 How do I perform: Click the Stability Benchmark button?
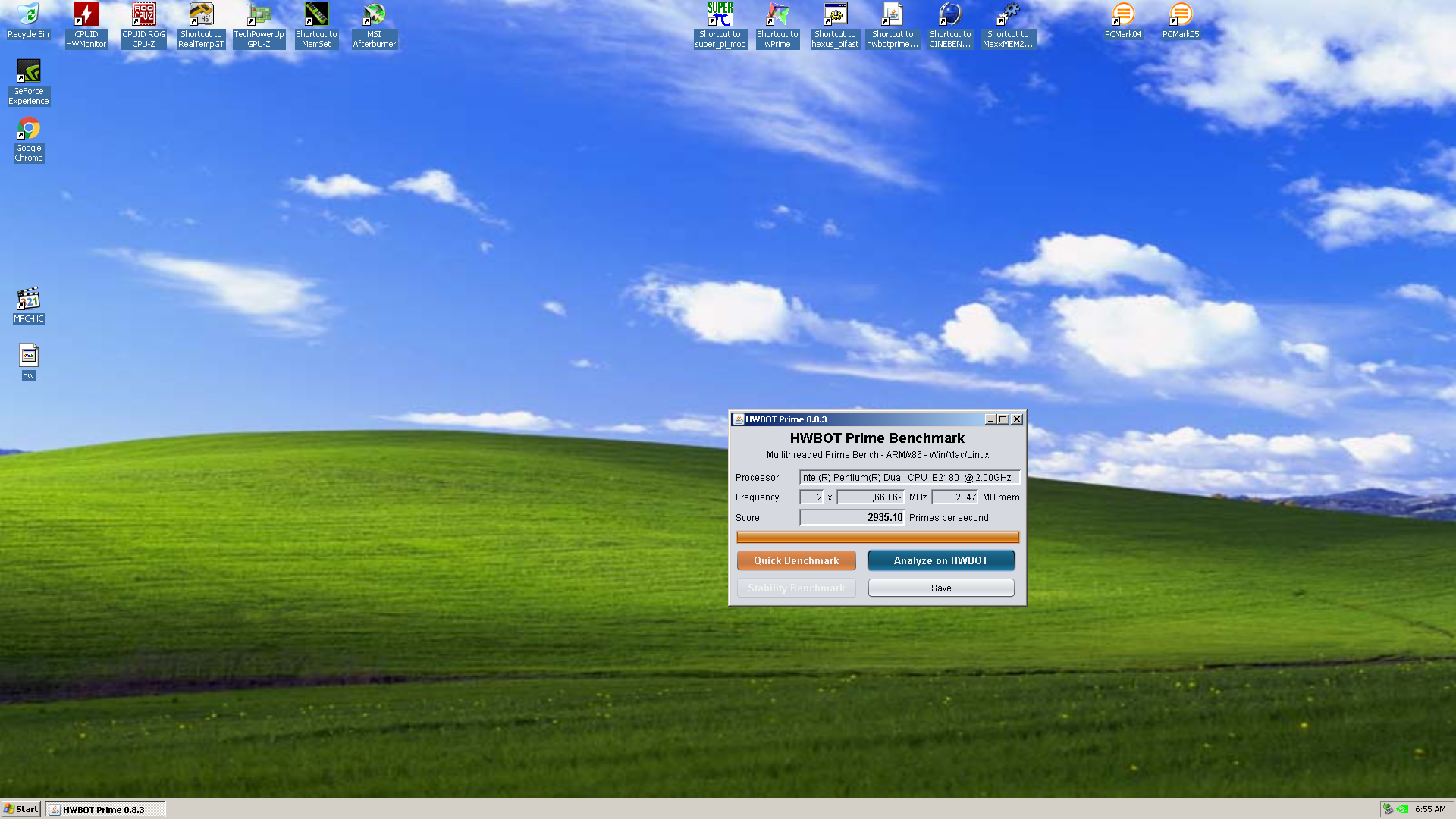coord(796,588)
